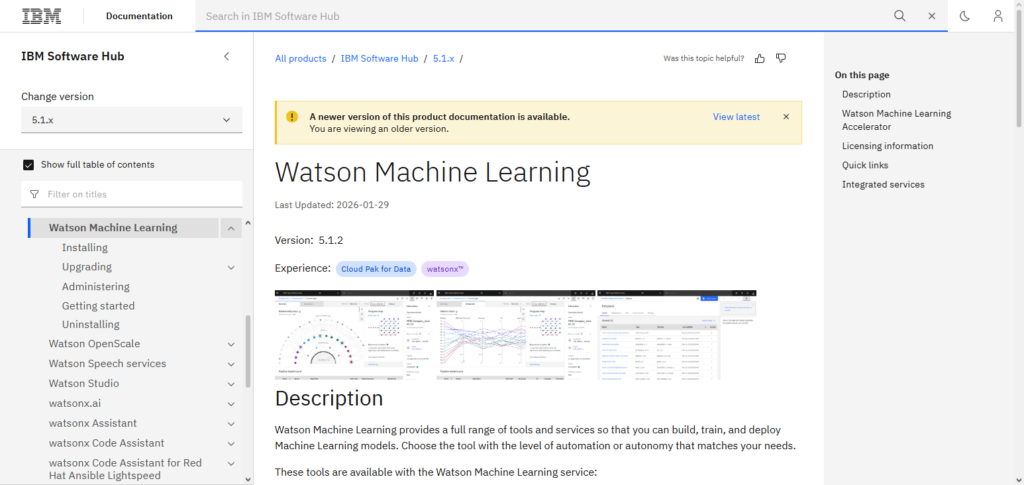Jump to Quick links section
Viewport: 1024px width, 485px height.
(865, 165)
